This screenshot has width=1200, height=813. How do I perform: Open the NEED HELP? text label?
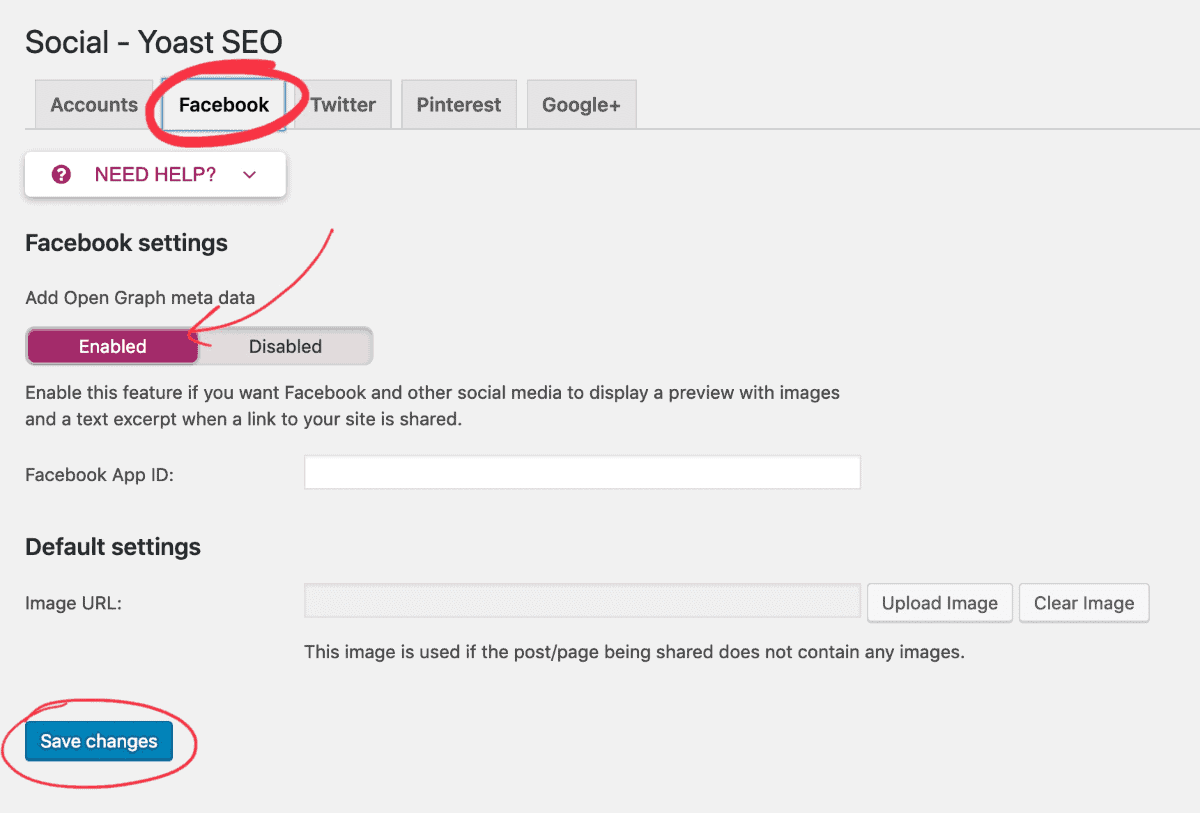click(155, 175)
